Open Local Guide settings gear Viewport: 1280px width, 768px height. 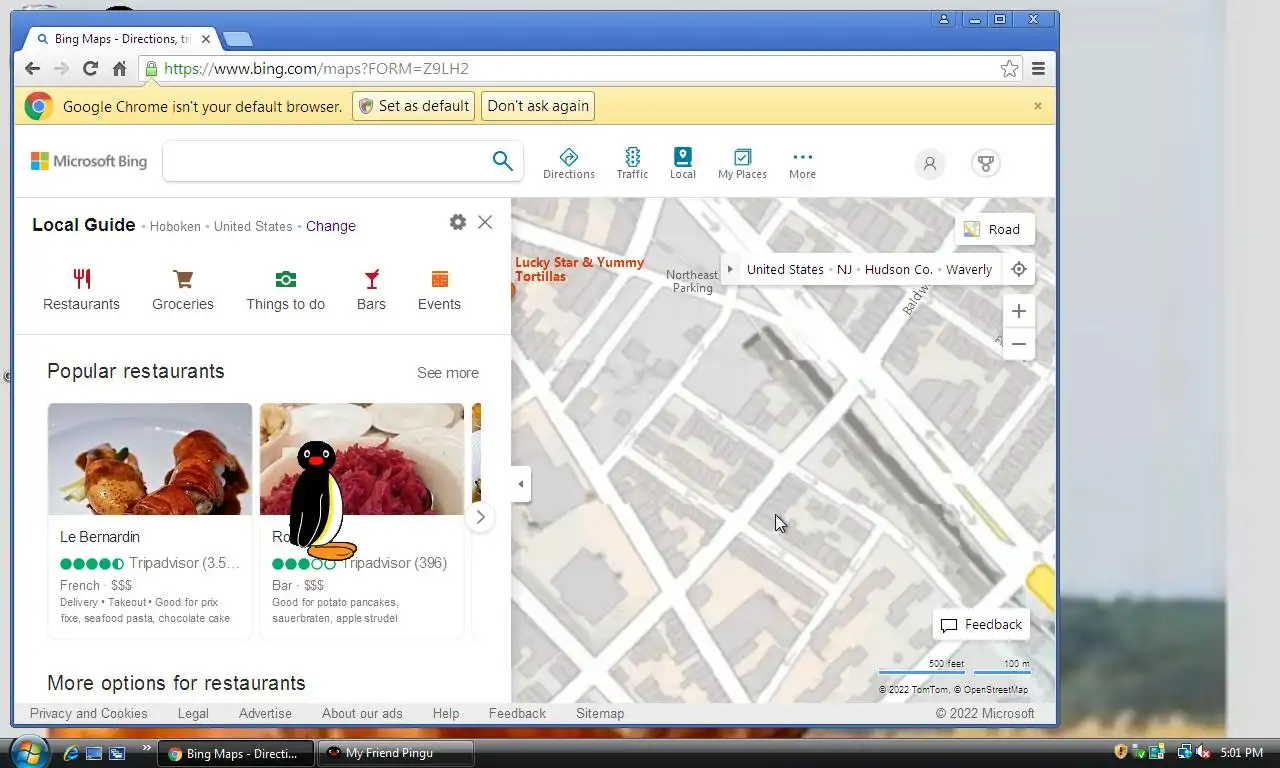point(458,222)
